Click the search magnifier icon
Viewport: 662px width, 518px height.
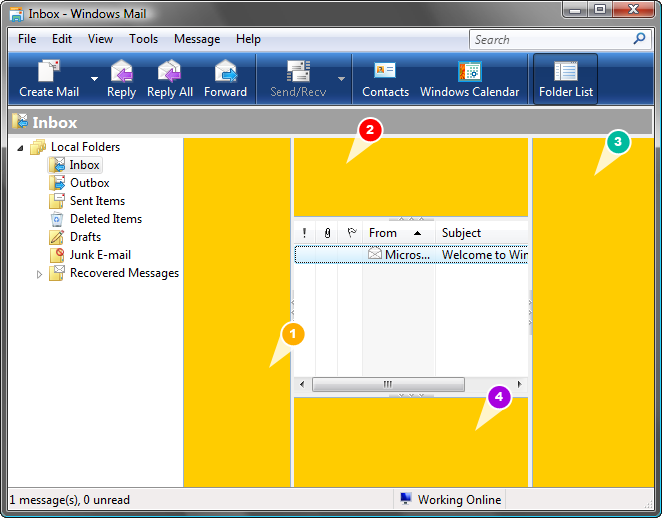(x=640, y=39)
